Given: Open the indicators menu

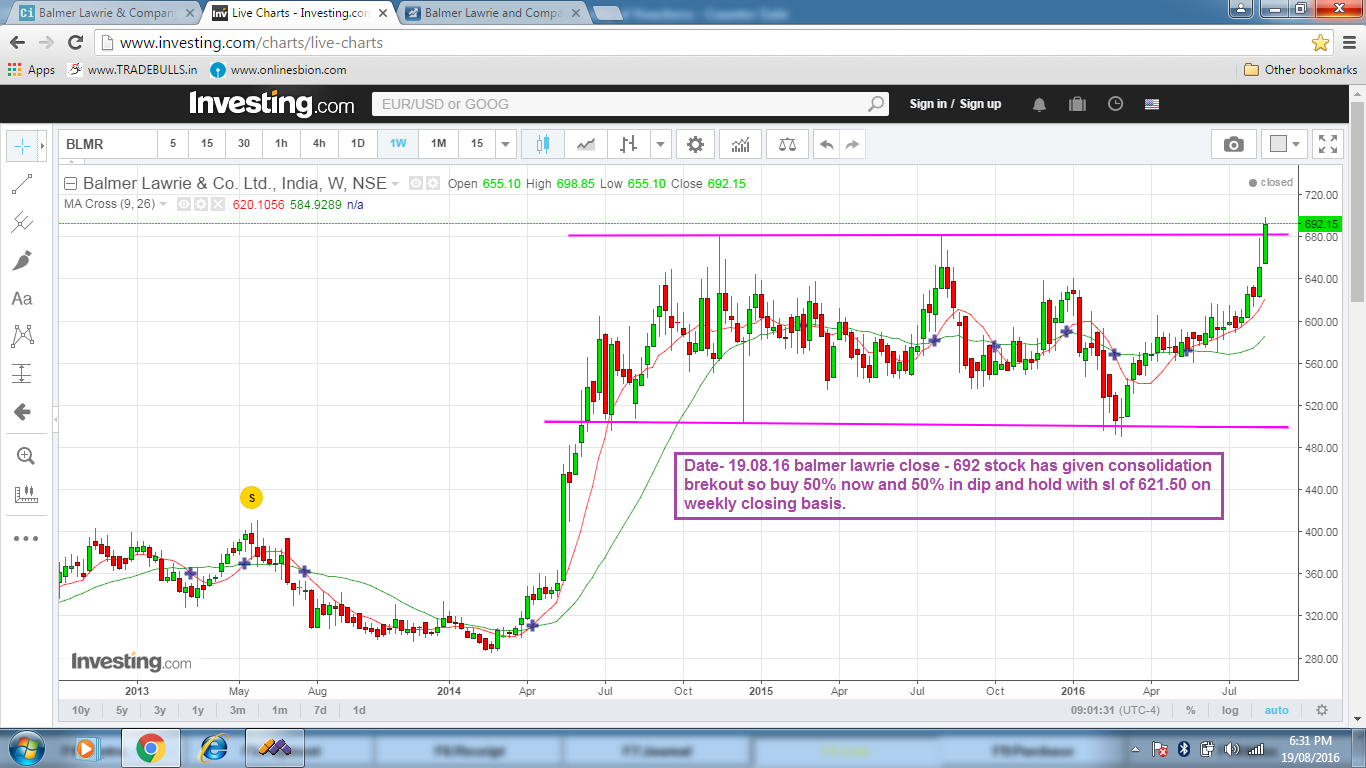Looking at the screenshot, I should coord(741,144).
